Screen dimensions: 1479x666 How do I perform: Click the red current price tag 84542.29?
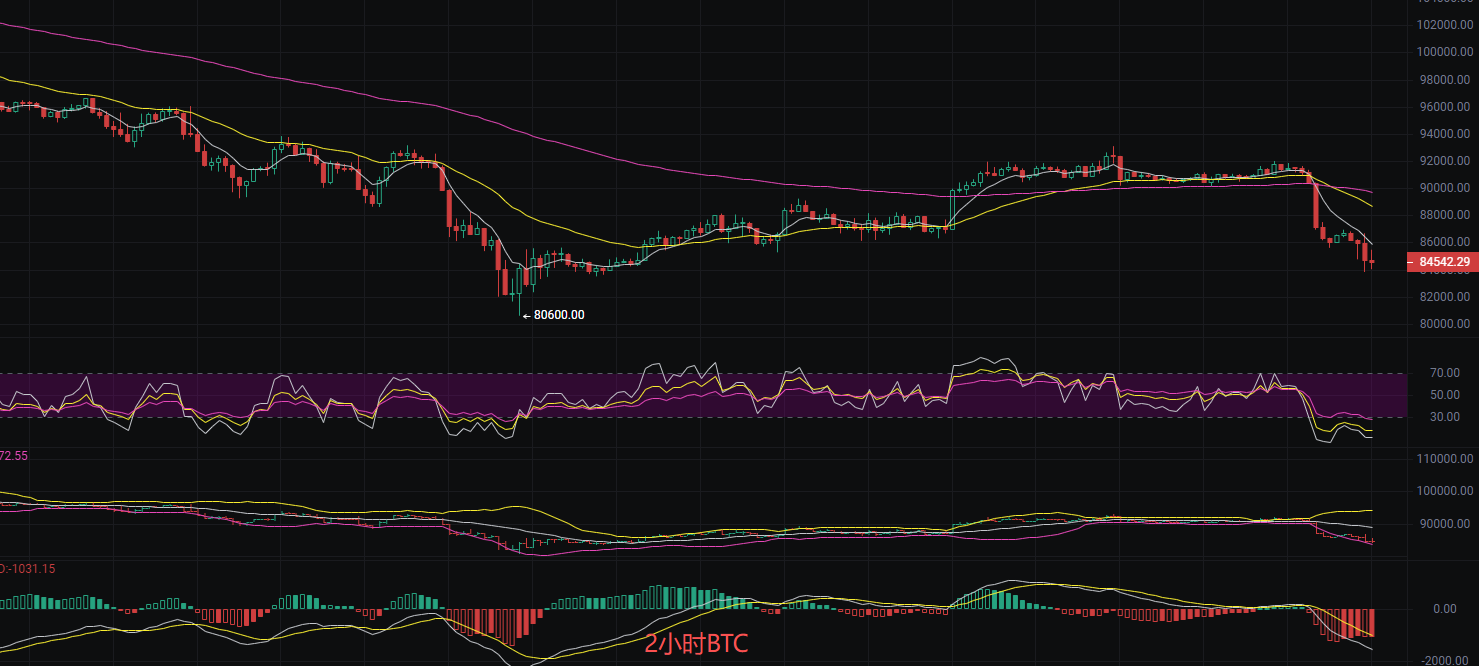(x=1442, y=262)
